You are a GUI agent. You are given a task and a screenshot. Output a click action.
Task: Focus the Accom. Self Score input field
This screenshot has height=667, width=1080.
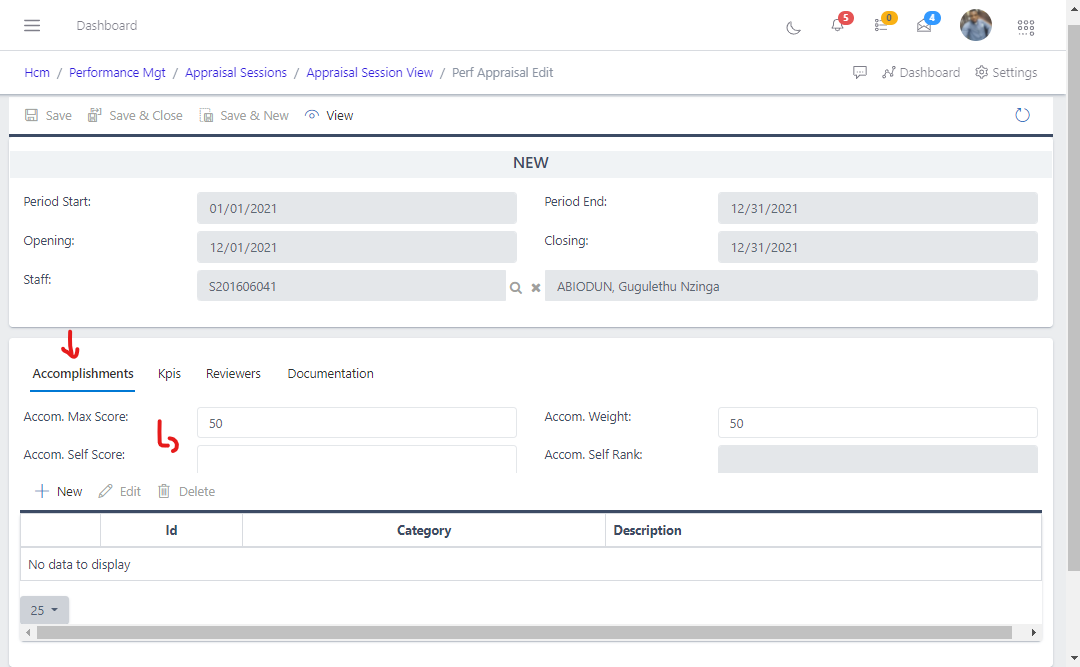click(356, 459)
